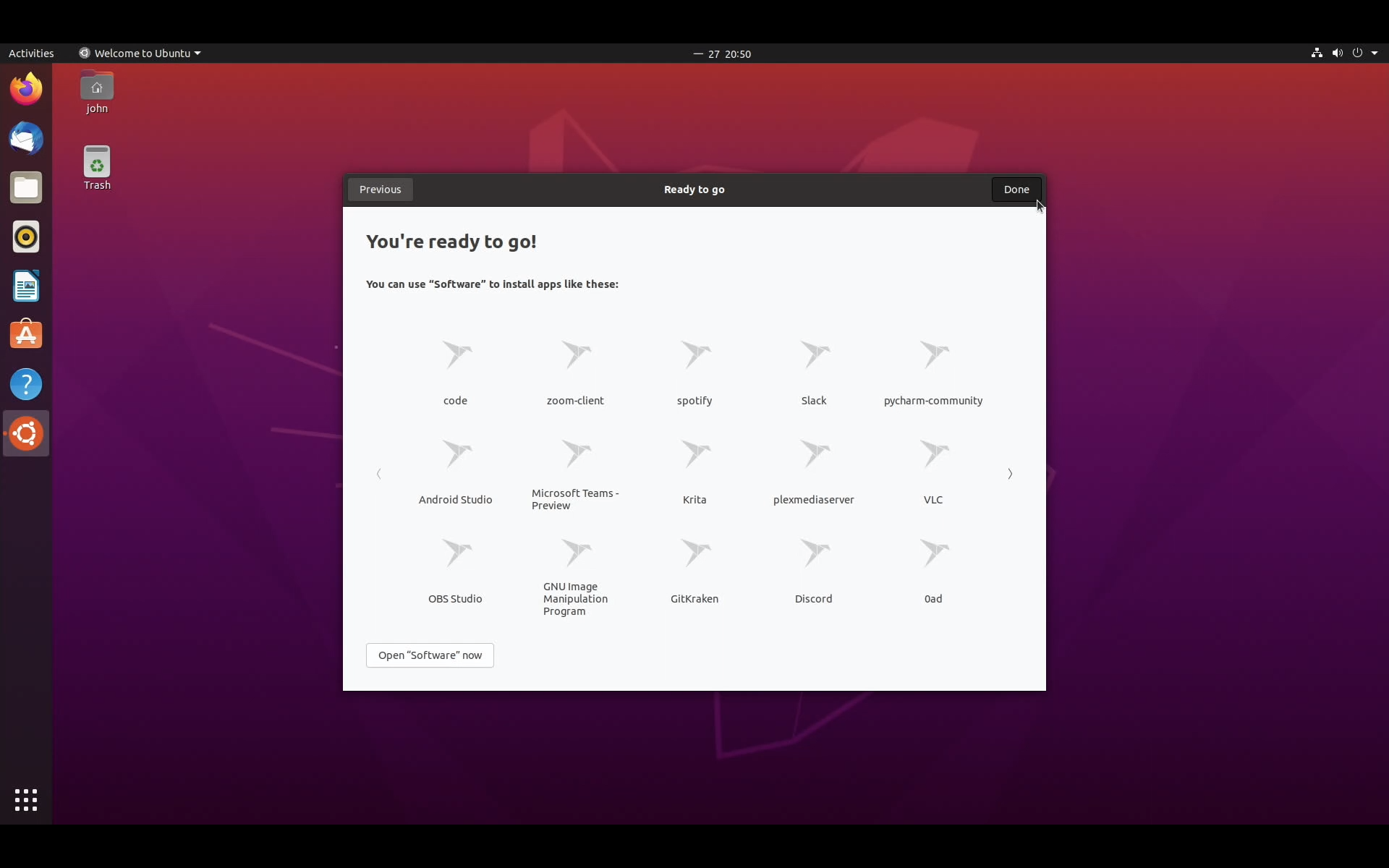
Task: Click the code app icon
Action: (456, 354)
